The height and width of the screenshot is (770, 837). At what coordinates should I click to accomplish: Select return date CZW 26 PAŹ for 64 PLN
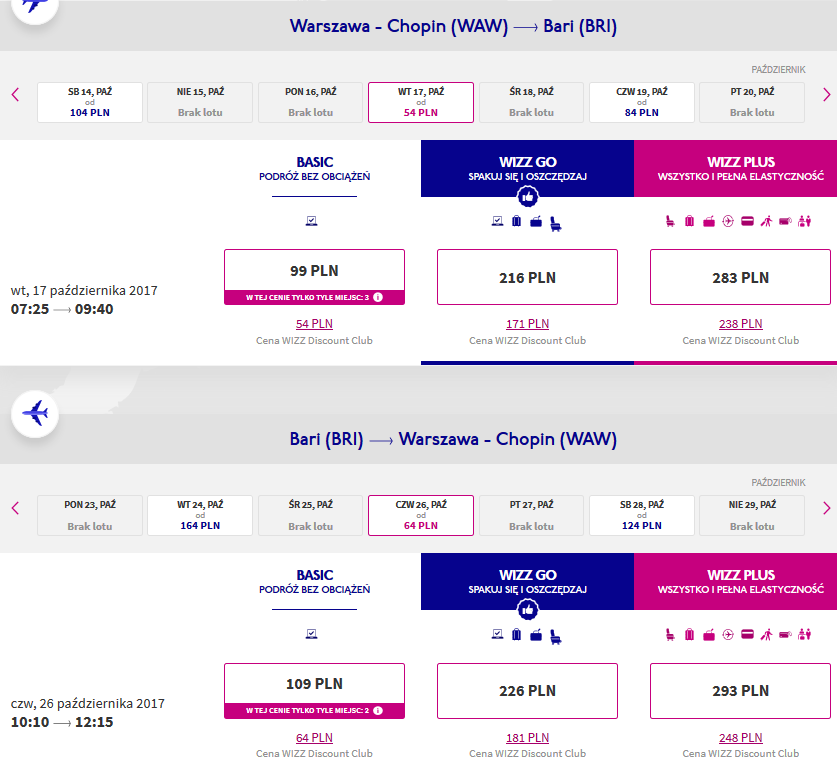coord(421,515)
